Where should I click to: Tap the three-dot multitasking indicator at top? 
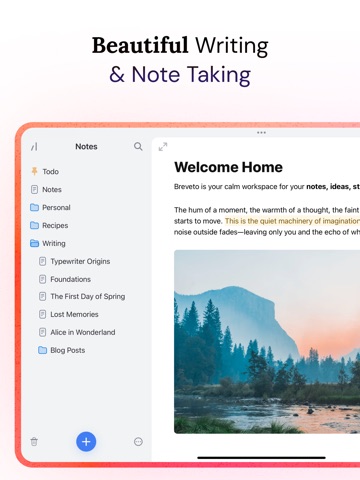coord(261,133)
